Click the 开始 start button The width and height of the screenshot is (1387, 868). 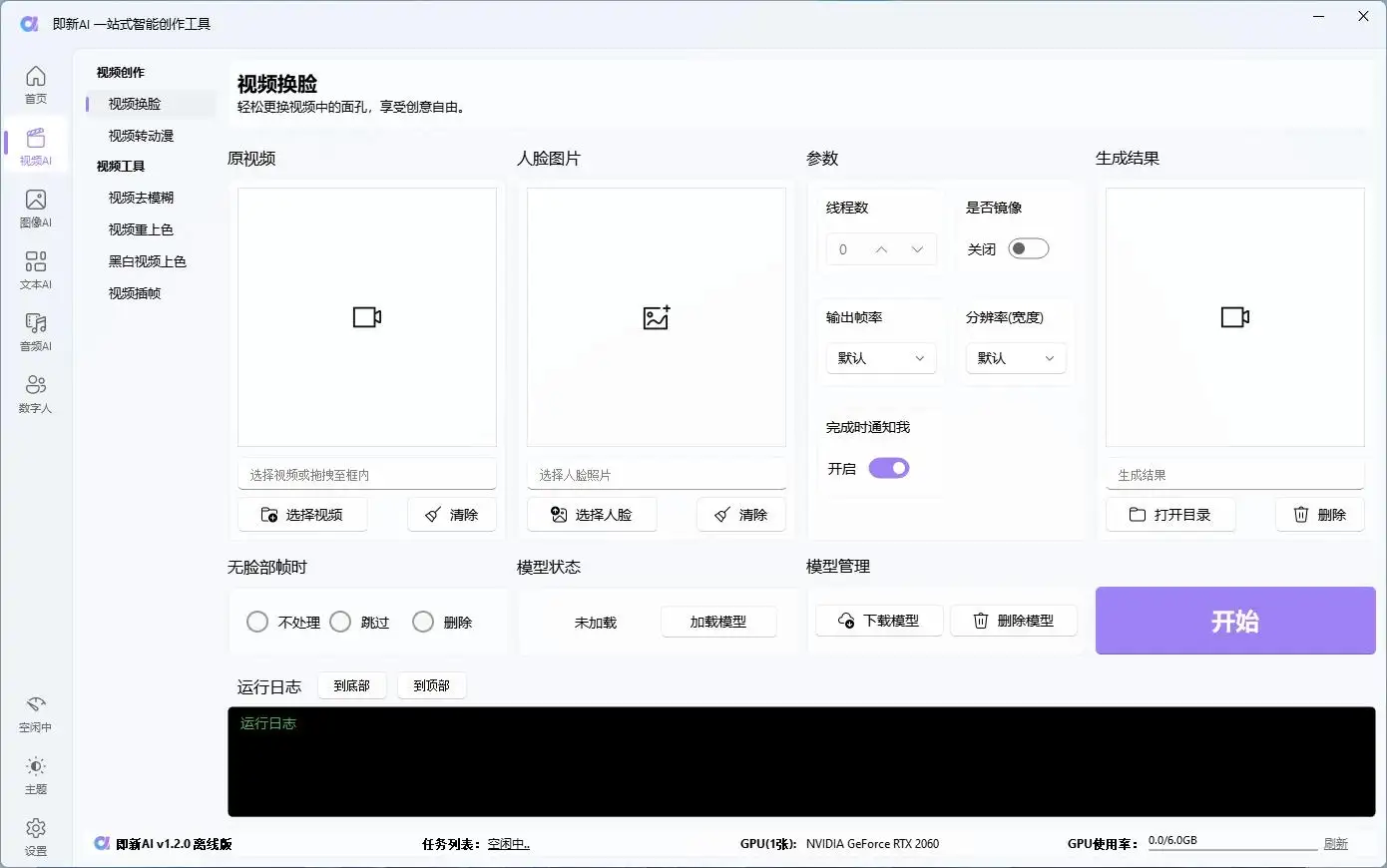click(x=1235, y=621)
